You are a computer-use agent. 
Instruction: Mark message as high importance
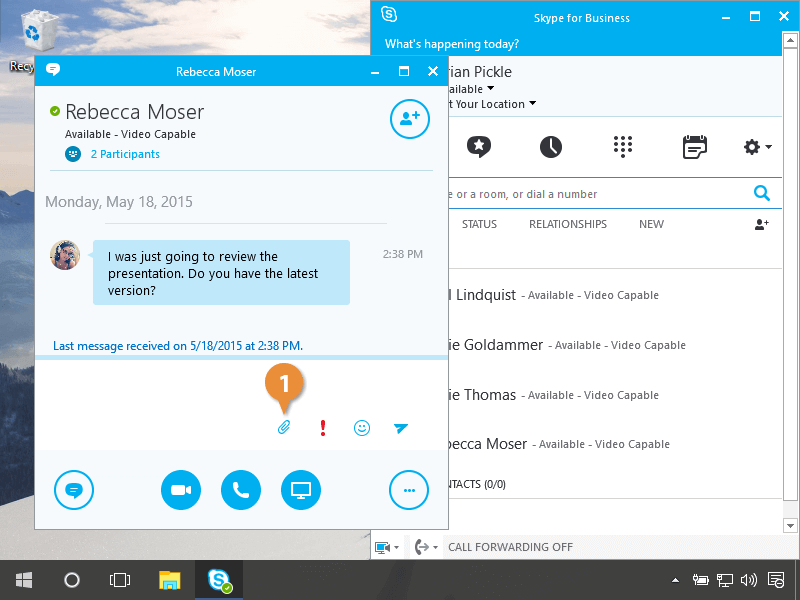(323, 428)
